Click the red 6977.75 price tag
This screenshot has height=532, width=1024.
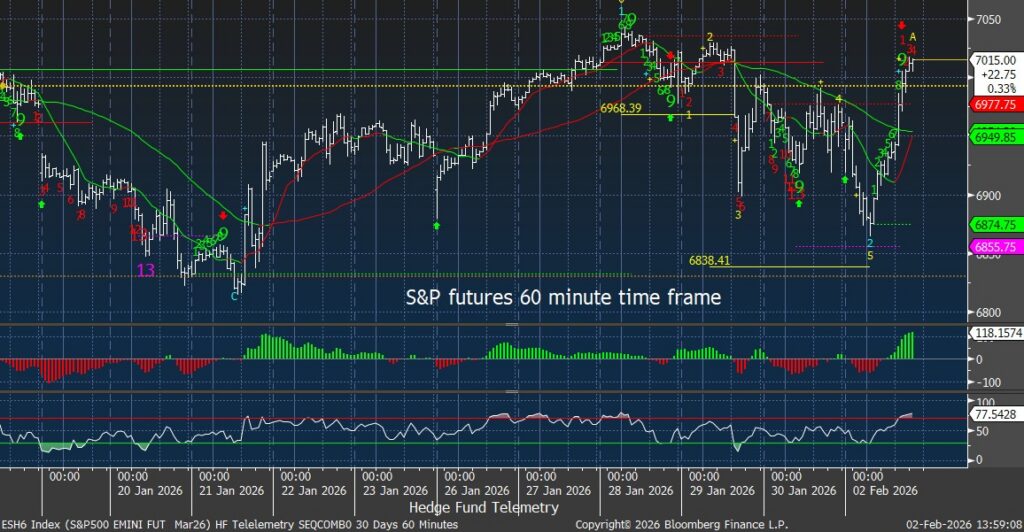click(x=994, y=103)
